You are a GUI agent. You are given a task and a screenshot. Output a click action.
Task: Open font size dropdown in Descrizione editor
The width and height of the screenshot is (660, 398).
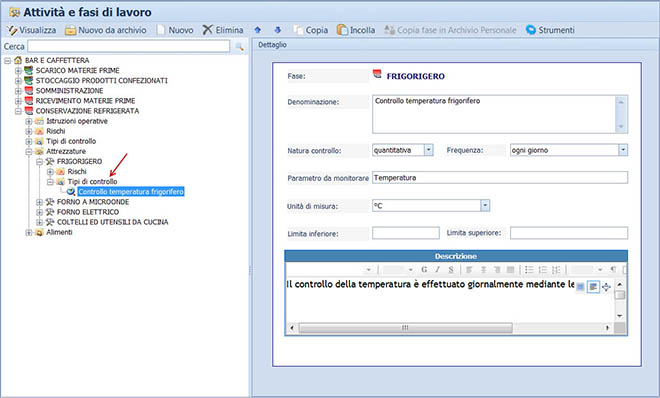coord(411,270)
